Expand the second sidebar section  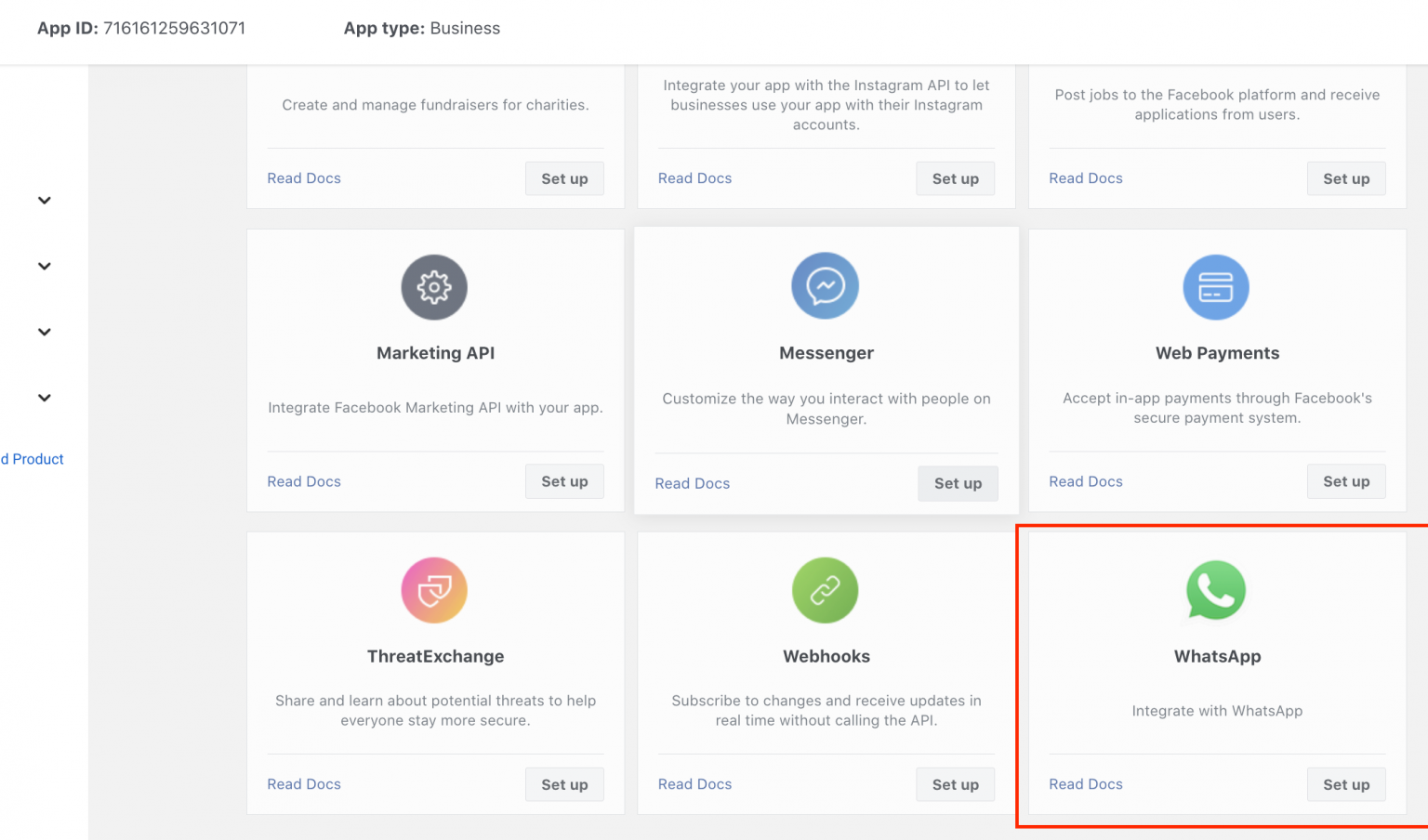pyautogui.click(x=44, y=266)
